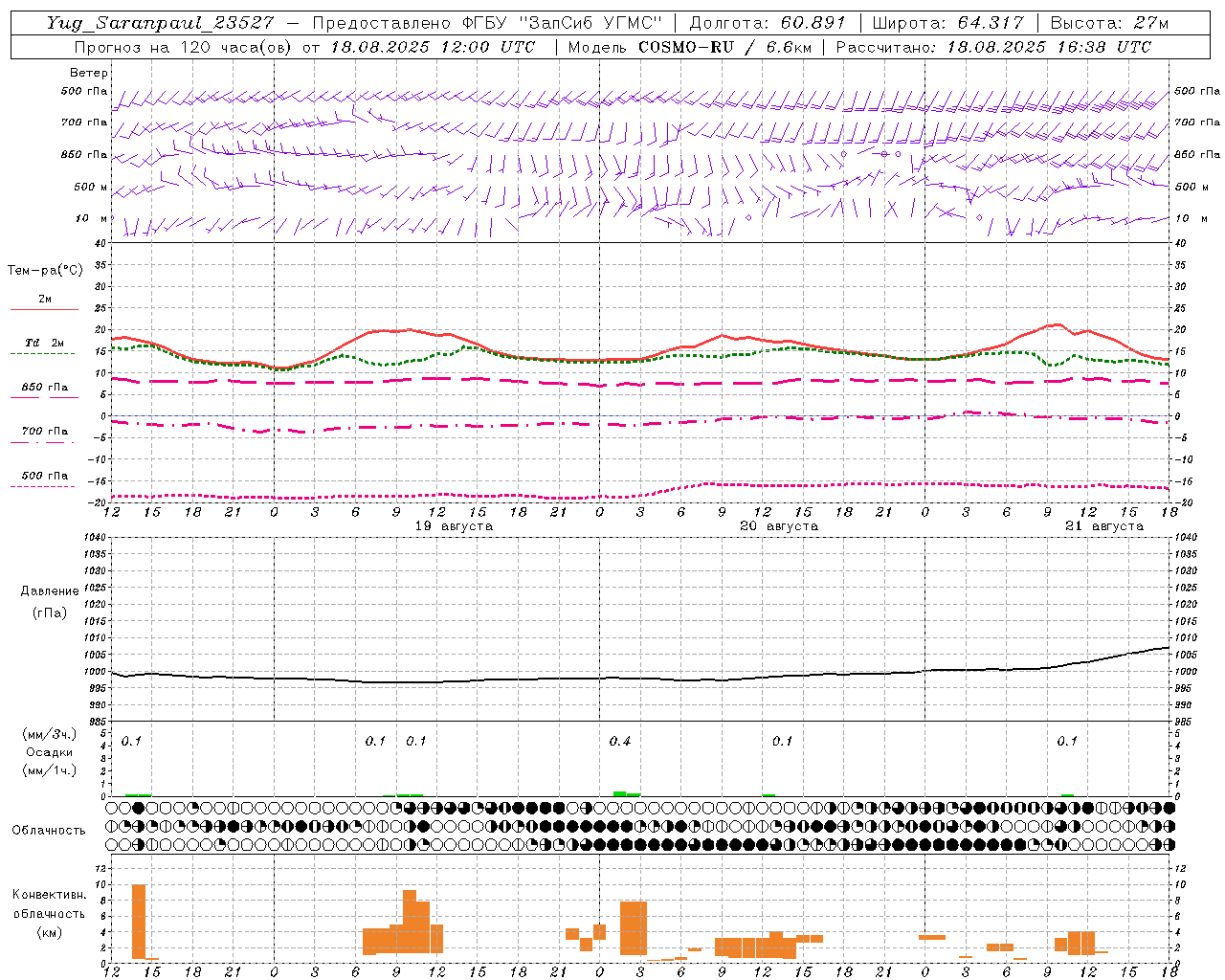Image resolution: width=1225 pixels, height=980 pixels.
Task: Click the (мм/1ч.) precipitation unit label
Action: [x=50, y=769]
